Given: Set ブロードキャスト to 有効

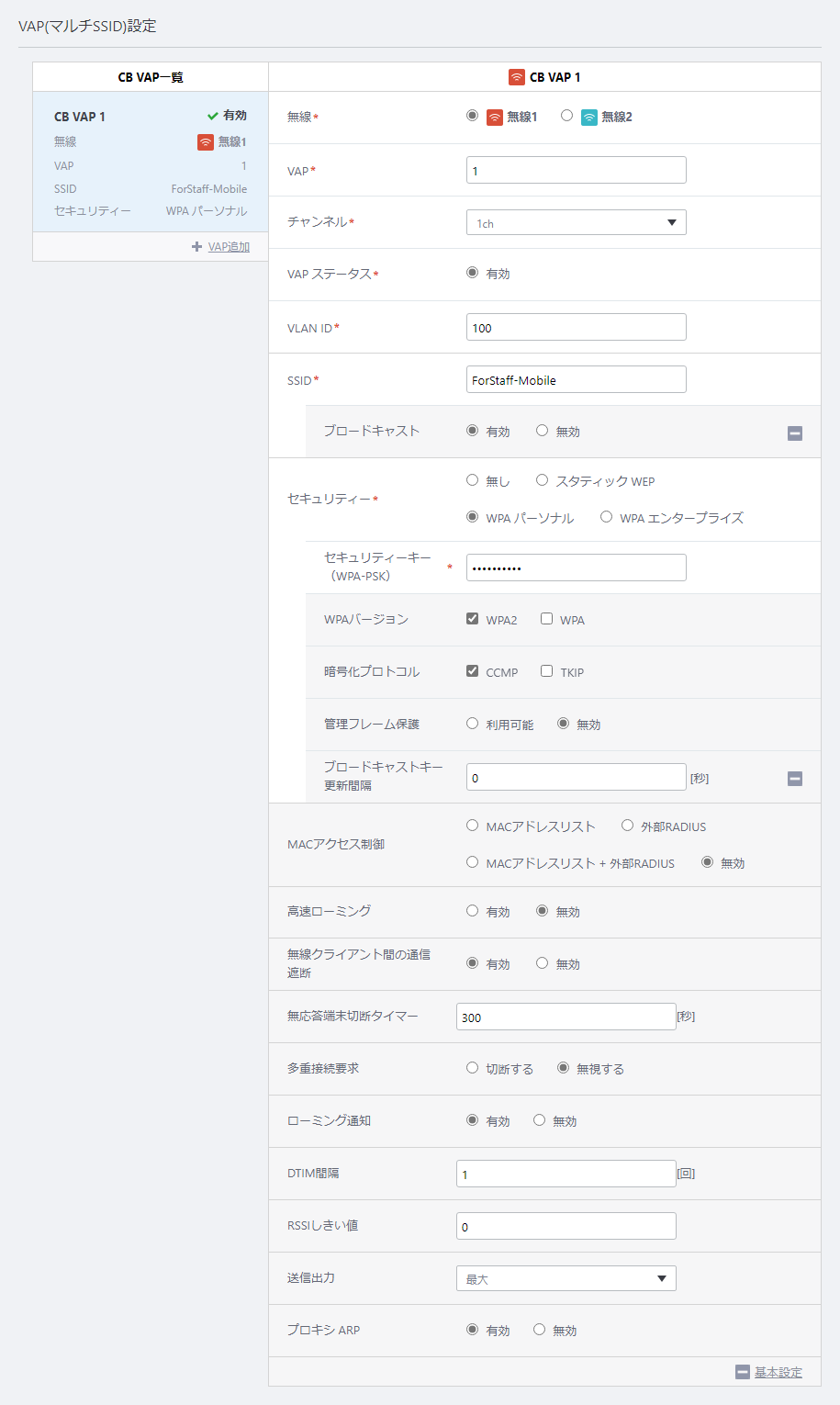Looking at the screenshot, I should pos(472,430).
